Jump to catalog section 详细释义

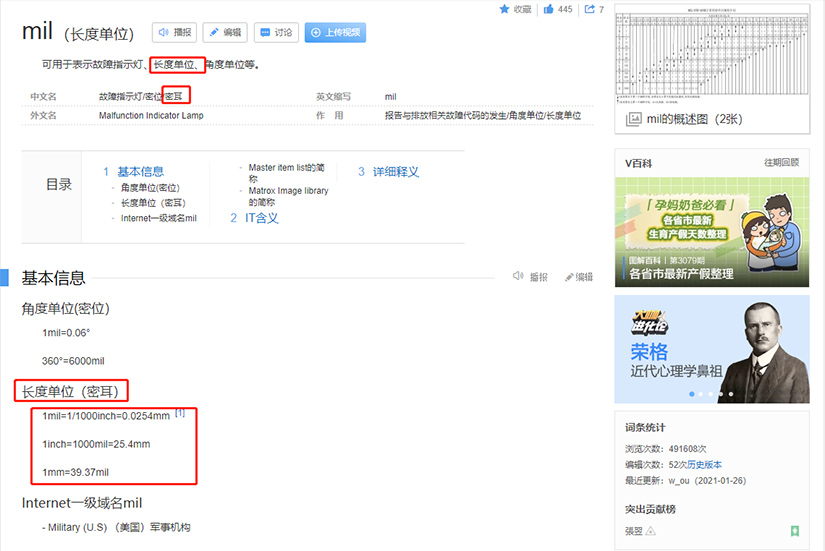pos(396,172)
